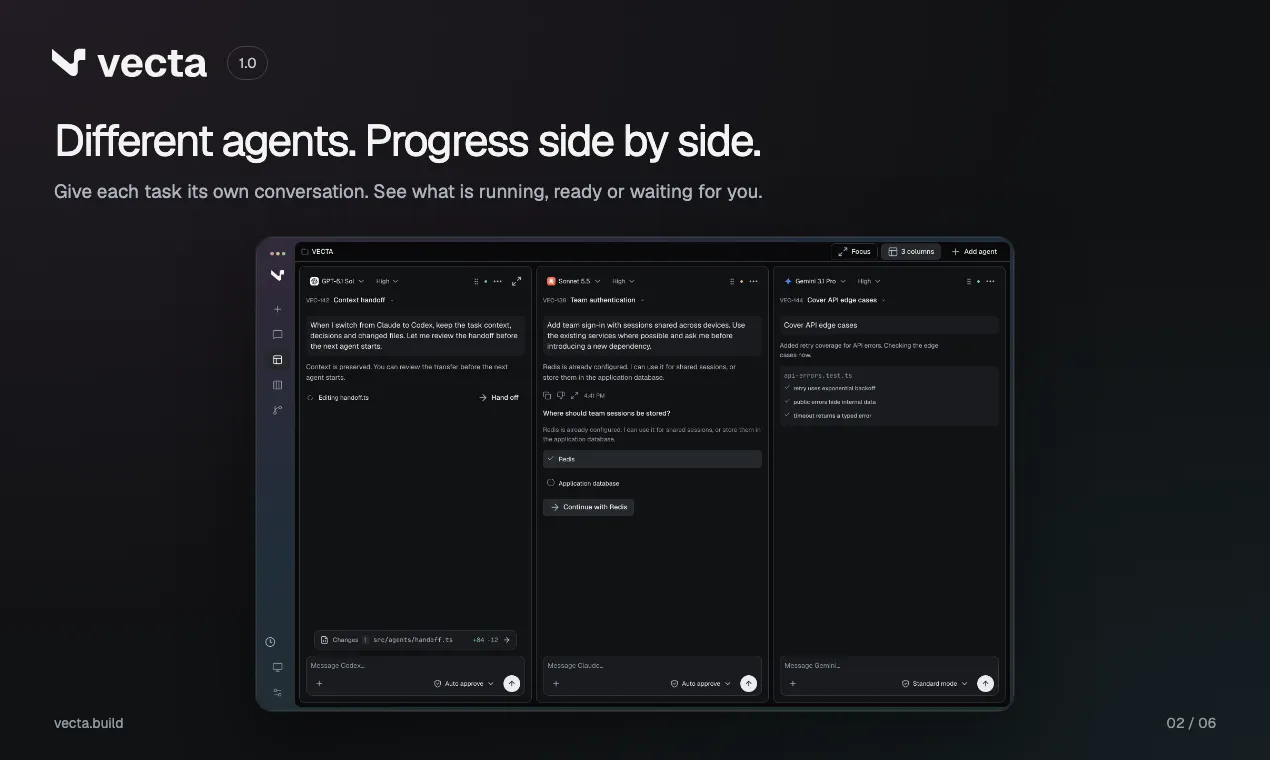This screenshot has width=1270, height=760.
Task: Click Continue with Redis
Action: coord(588,507)
